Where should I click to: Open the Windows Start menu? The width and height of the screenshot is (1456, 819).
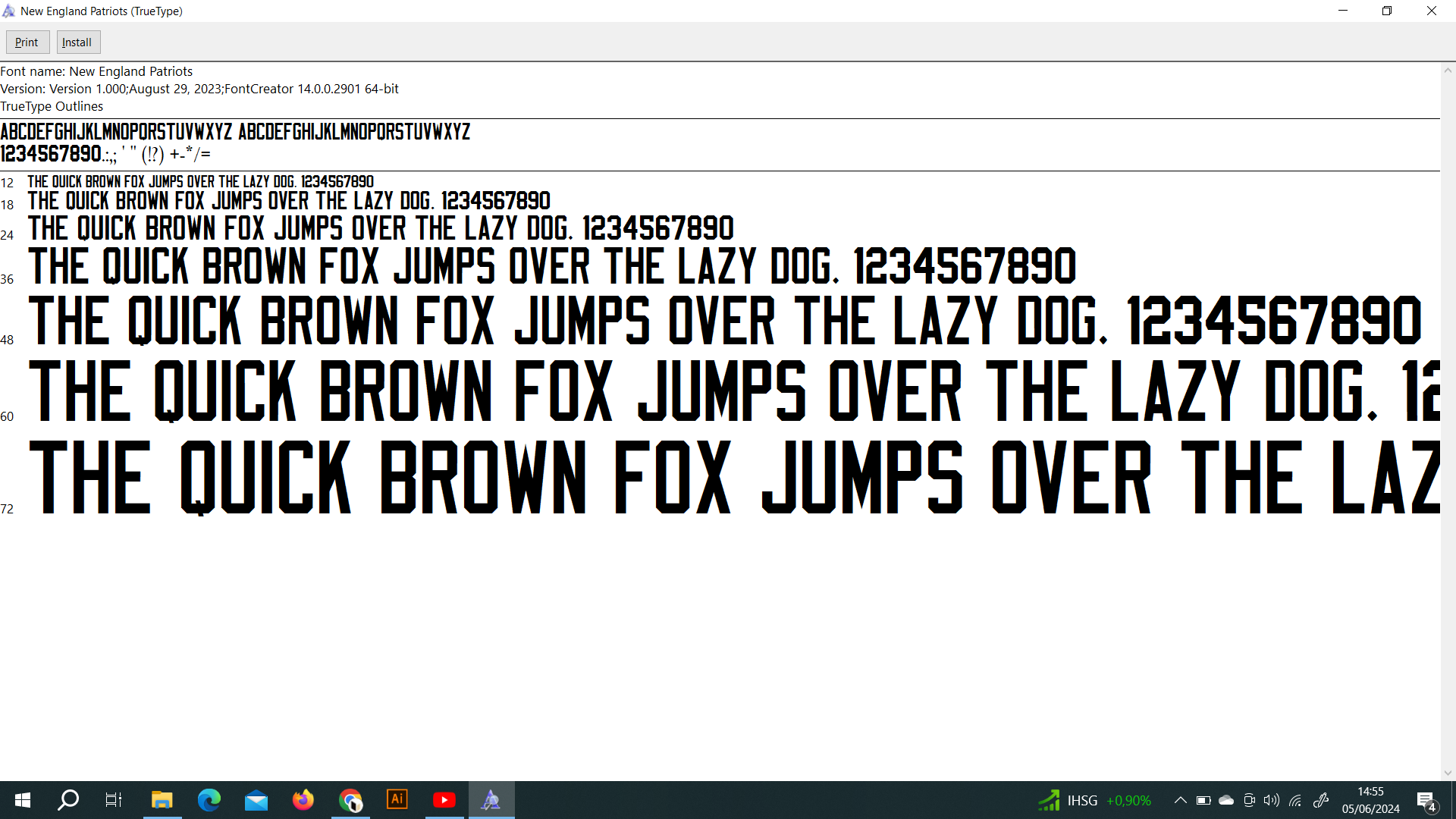(23, 800)
